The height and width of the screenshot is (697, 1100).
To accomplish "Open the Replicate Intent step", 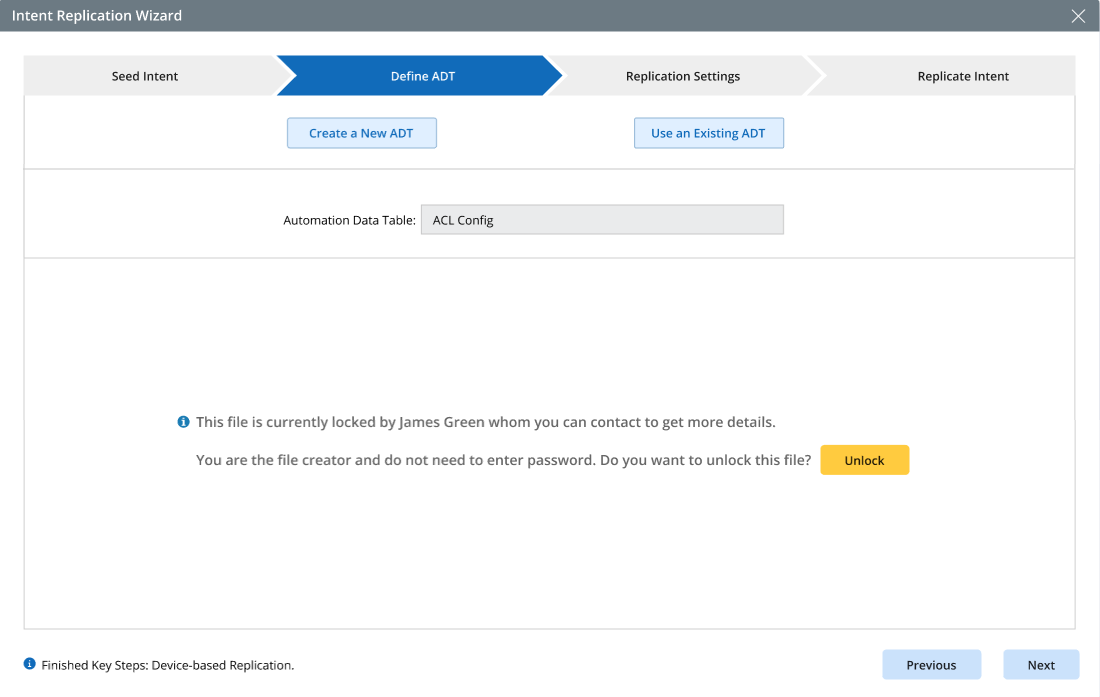I will coord(962,76).
